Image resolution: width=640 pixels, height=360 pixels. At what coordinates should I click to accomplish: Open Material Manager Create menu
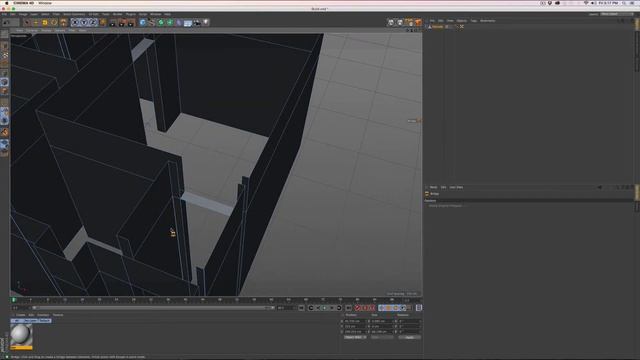click(20, 315)
